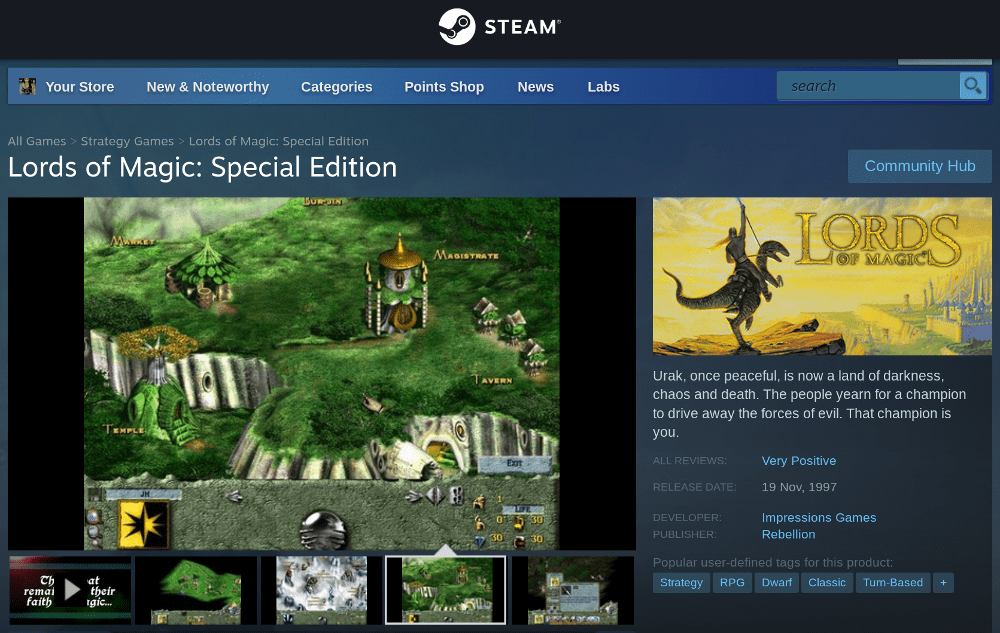Viewport: 1000px width, 633px height.
Task: Click the search magnifier icon
Action: click(x=972, y=86)
